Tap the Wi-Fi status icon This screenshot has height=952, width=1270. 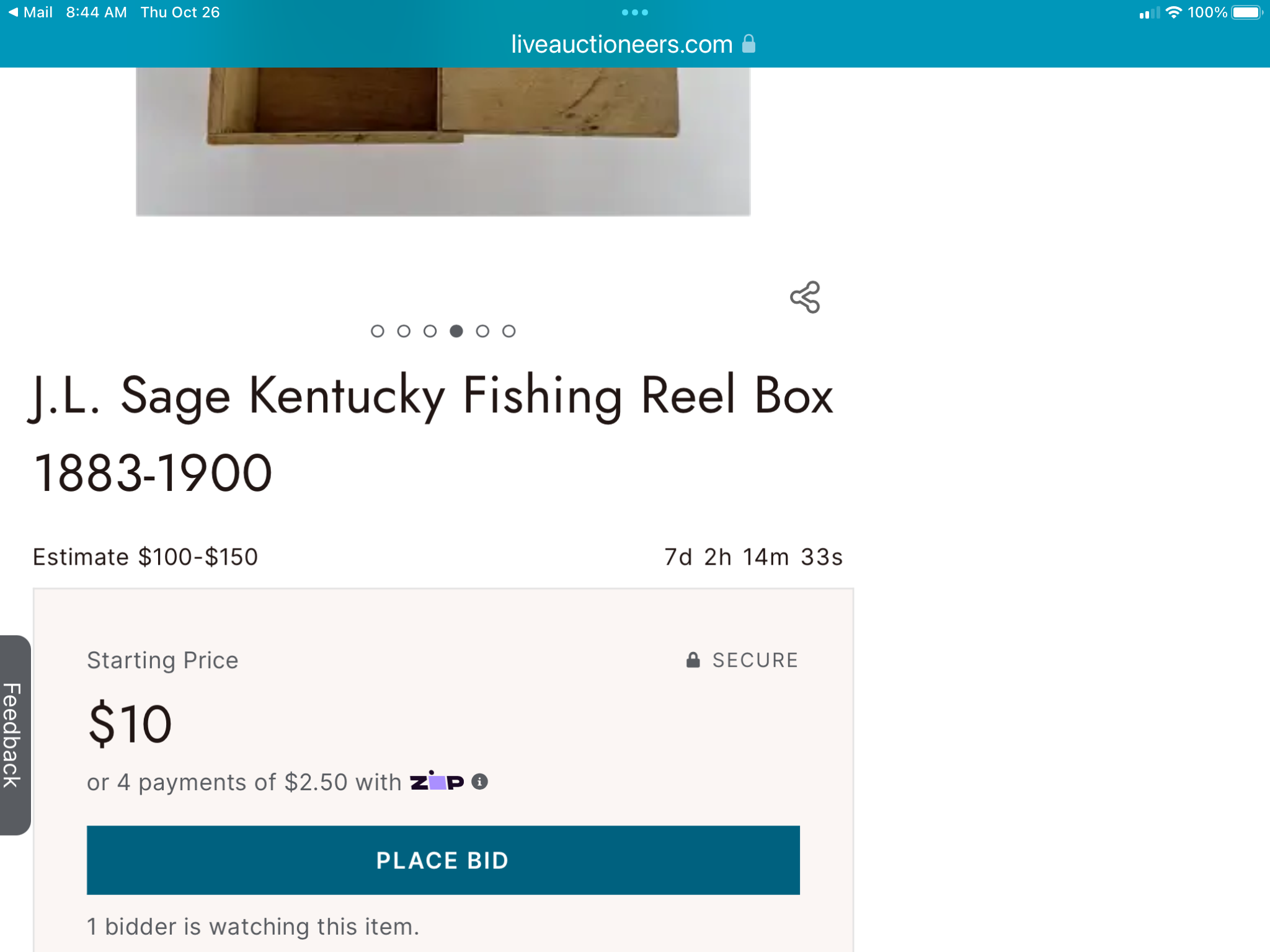[1173, 12]
